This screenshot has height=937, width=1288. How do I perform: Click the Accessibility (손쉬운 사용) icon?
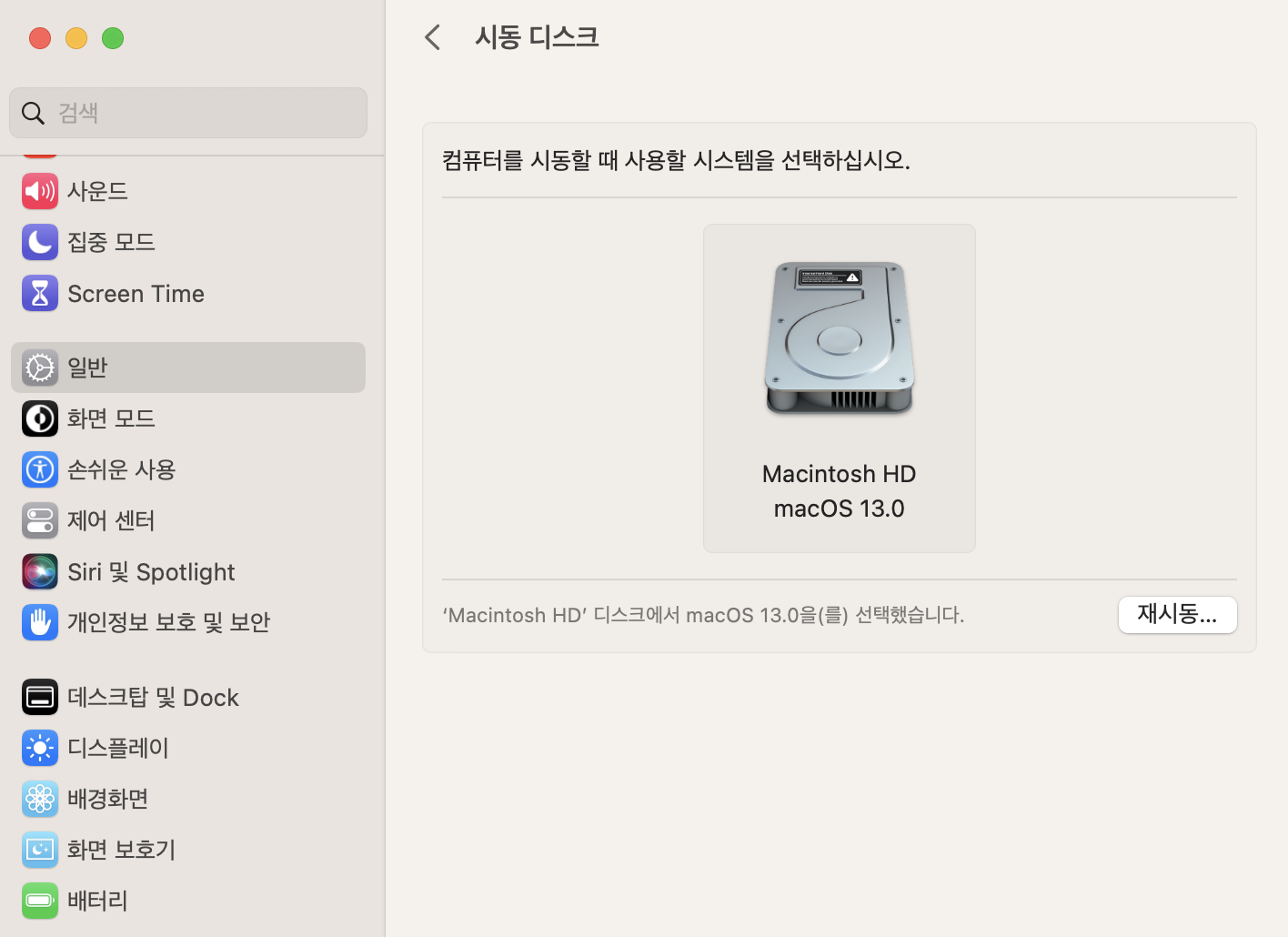point(40,469)
